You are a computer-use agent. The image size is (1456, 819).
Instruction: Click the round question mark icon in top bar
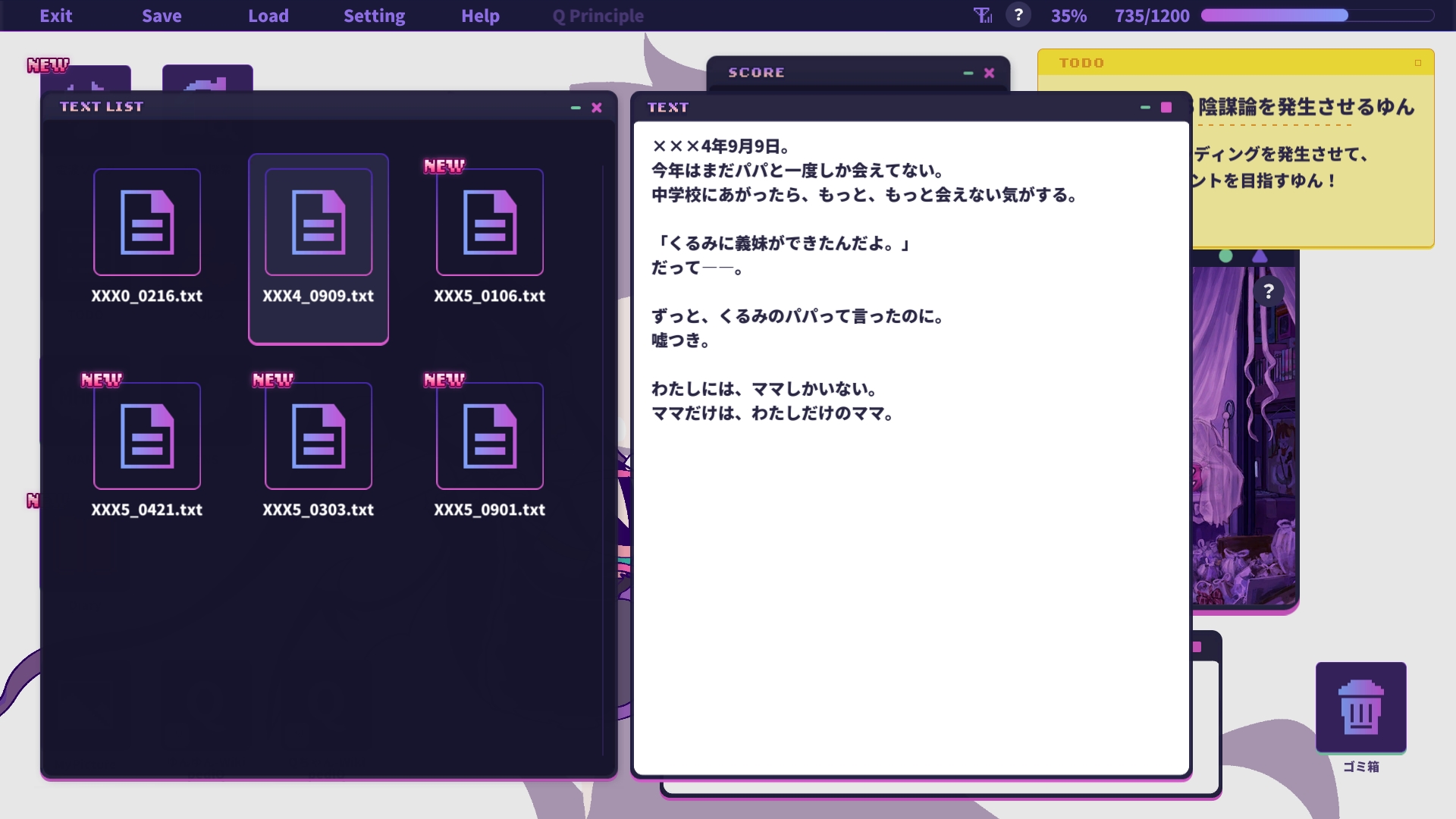point(1018,15)
